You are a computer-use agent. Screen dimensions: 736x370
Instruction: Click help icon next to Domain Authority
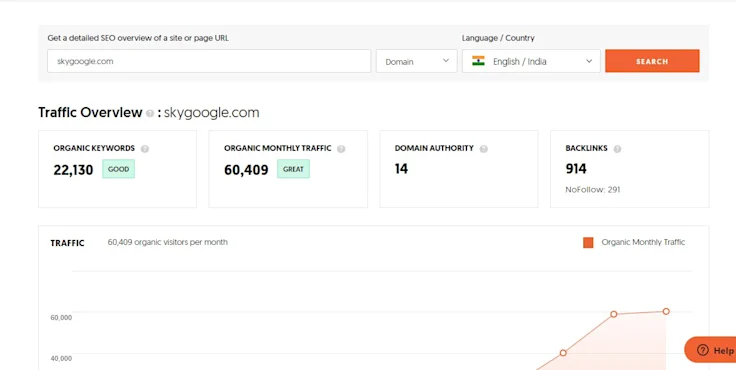click(x=483, y=149)
